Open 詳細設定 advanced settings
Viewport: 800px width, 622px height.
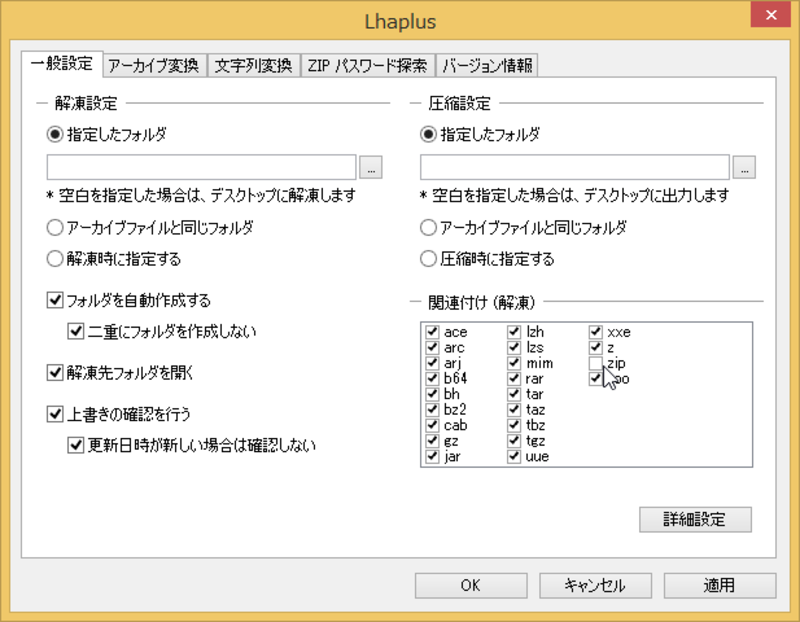click(x=695, y=519)
